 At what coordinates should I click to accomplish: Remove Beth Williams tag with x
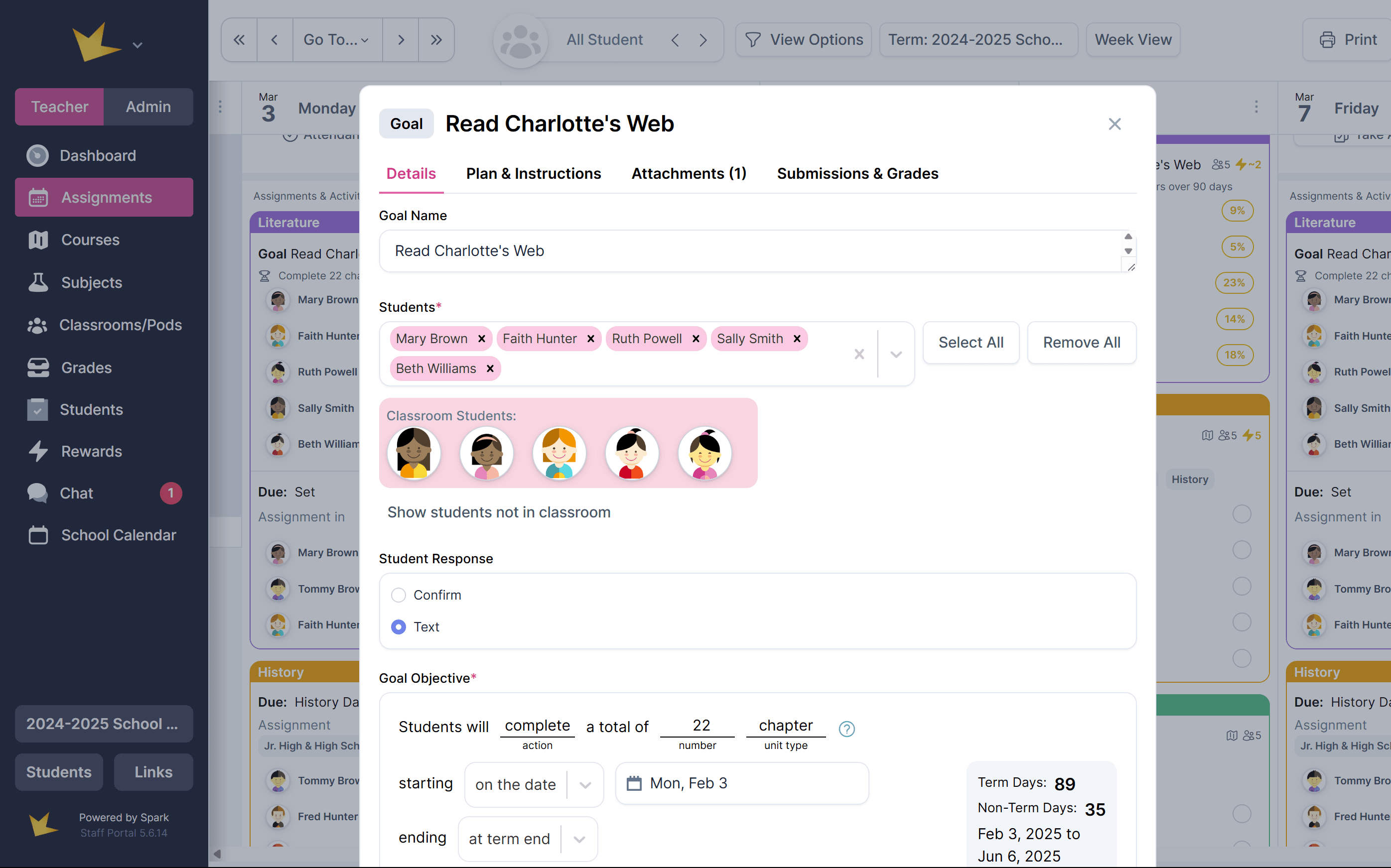point(490,369)
